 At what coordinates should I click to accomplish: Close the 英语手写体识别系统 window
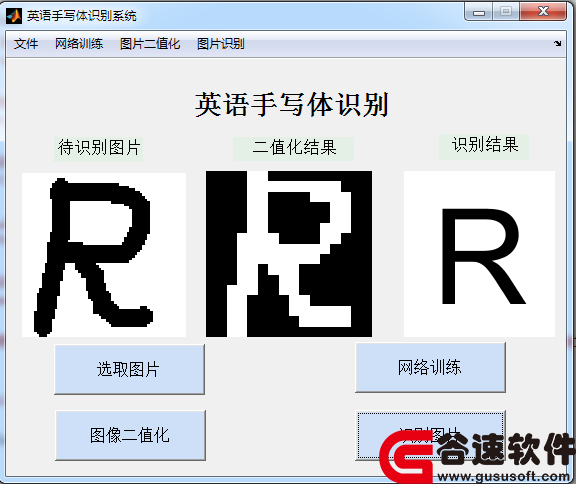click(x=543, y=12)
